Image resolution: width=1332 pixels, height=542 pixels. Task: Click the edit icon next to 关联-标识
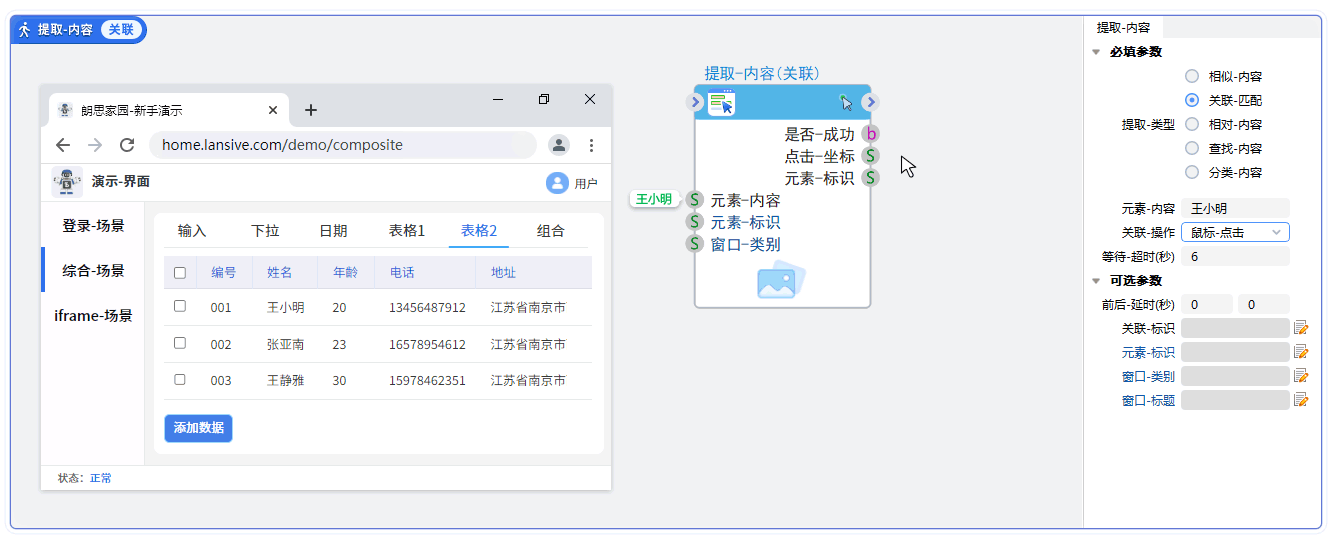(x=1301, y=328)
